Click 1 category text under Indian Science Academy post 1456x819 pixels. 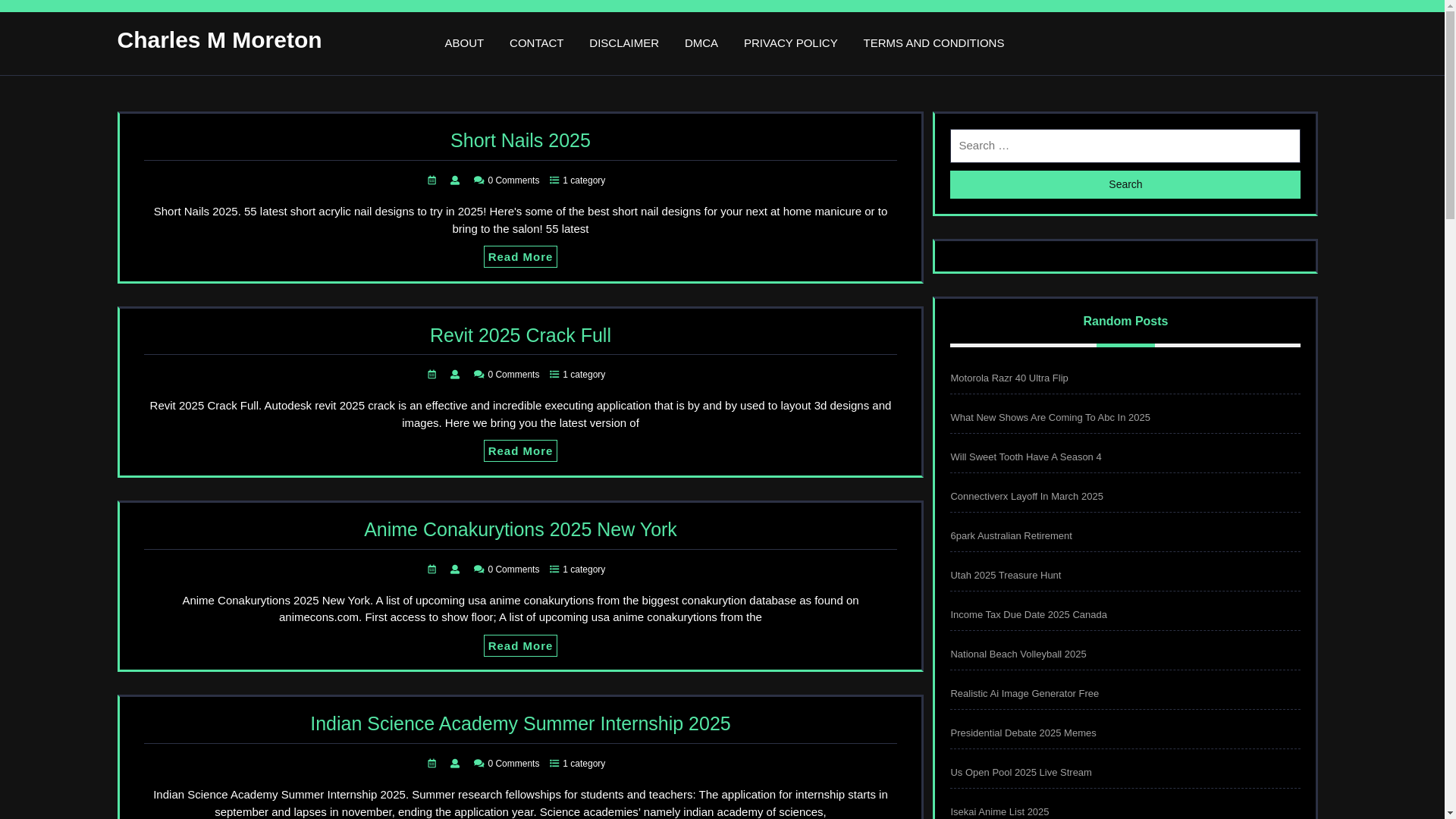click(x=584, y=764)
